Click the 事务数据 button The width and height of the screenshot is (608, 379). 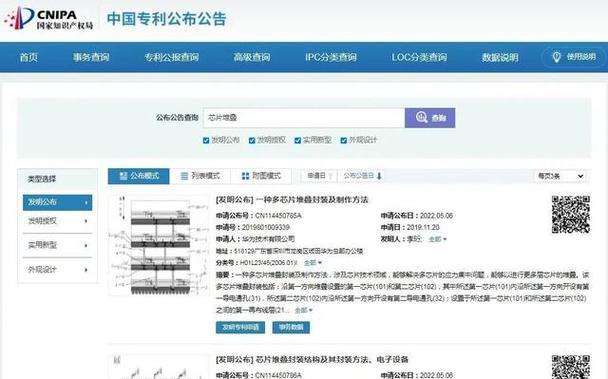point(291,327)
